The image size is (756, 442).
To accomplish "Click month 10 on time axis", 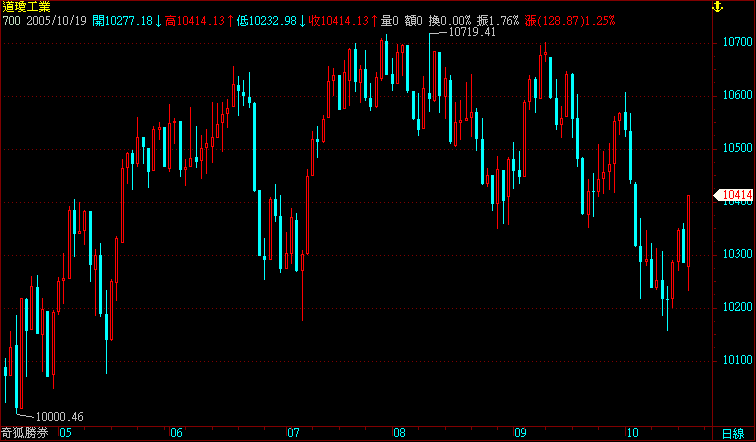I will coord(632,433).
